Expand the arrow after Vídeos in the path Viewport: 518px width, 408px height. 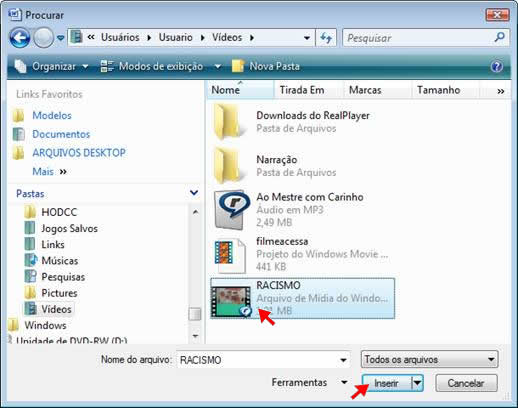pos(252,38)
